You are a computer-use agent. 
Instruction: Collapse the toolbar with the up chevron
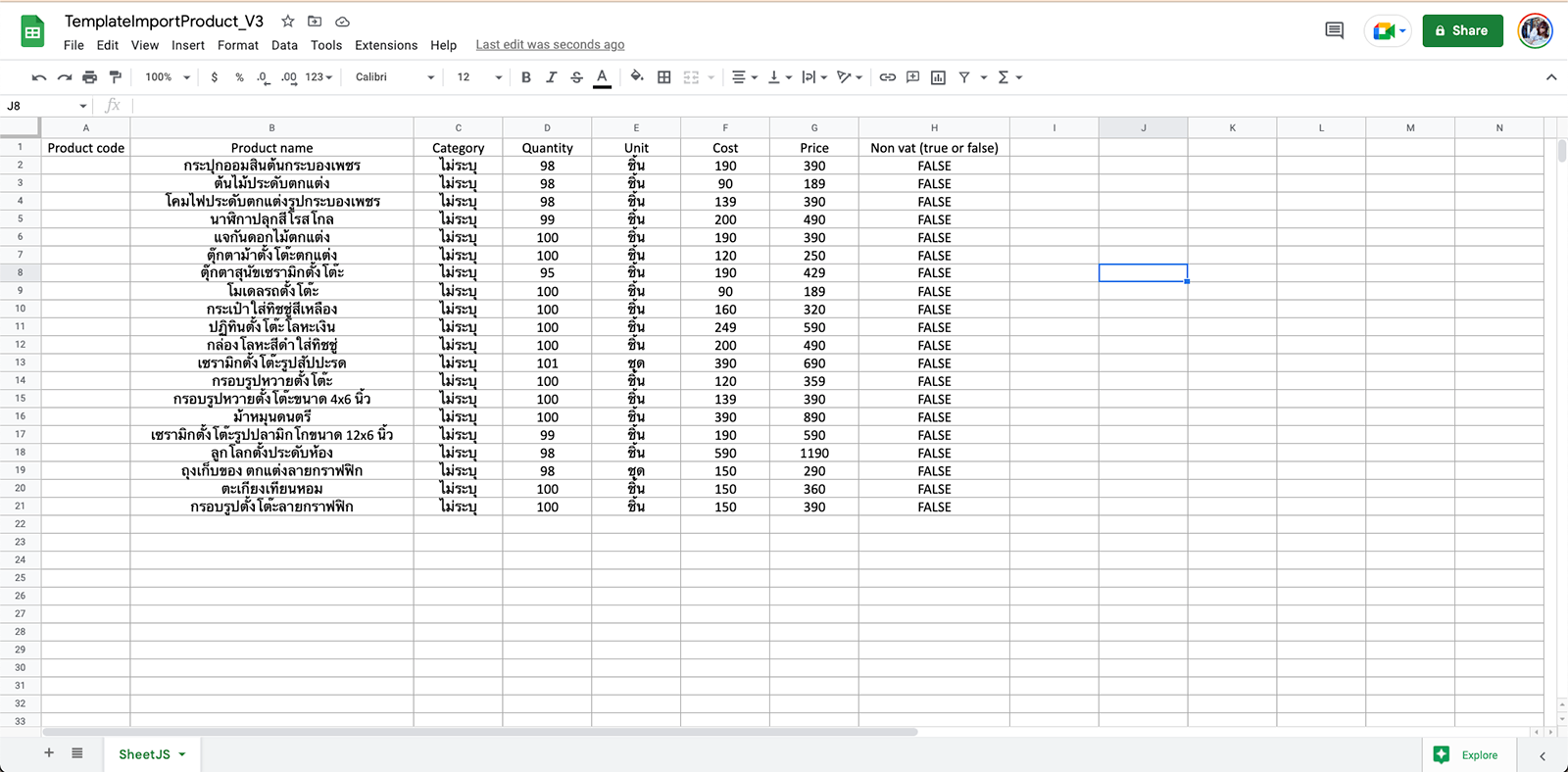coord(1551,77)
